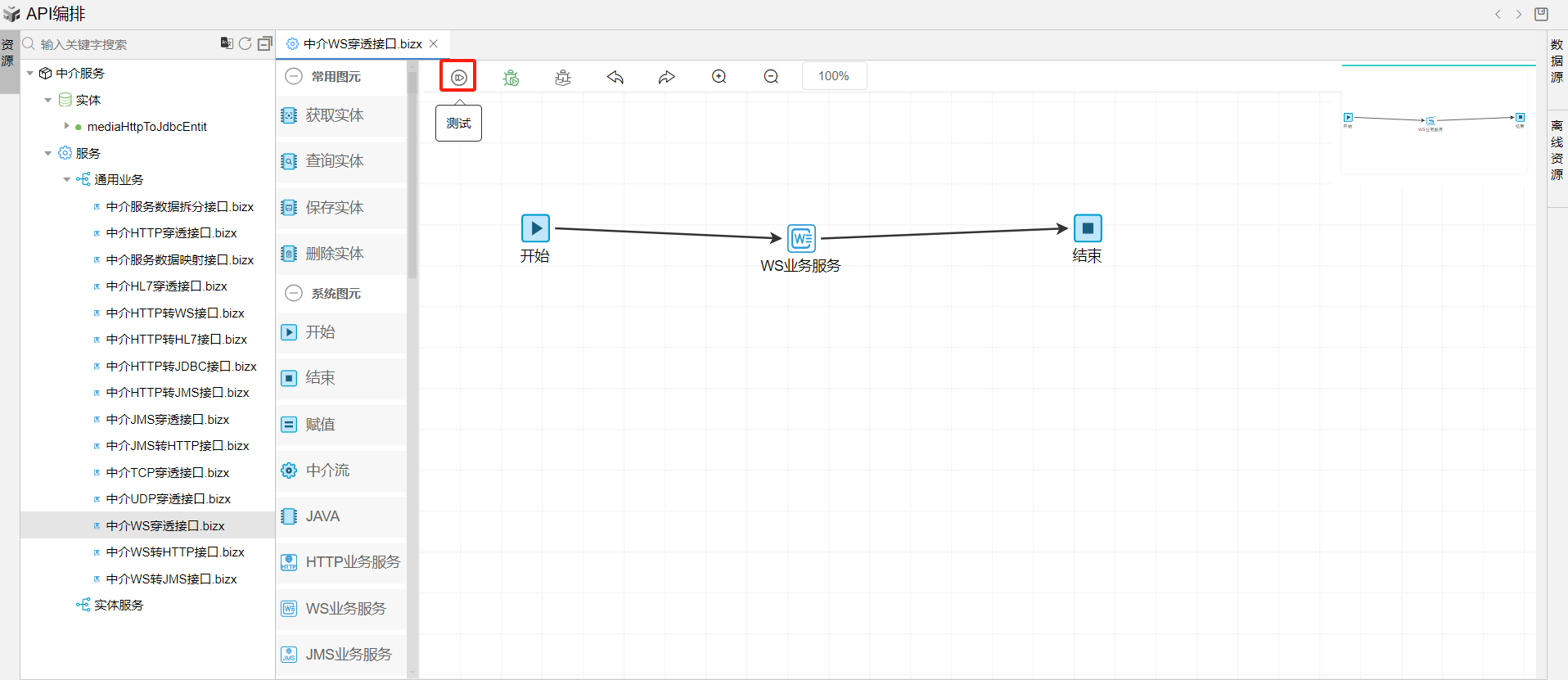
Task: Click the redo arrow icon
Action: tap(667, 77)
